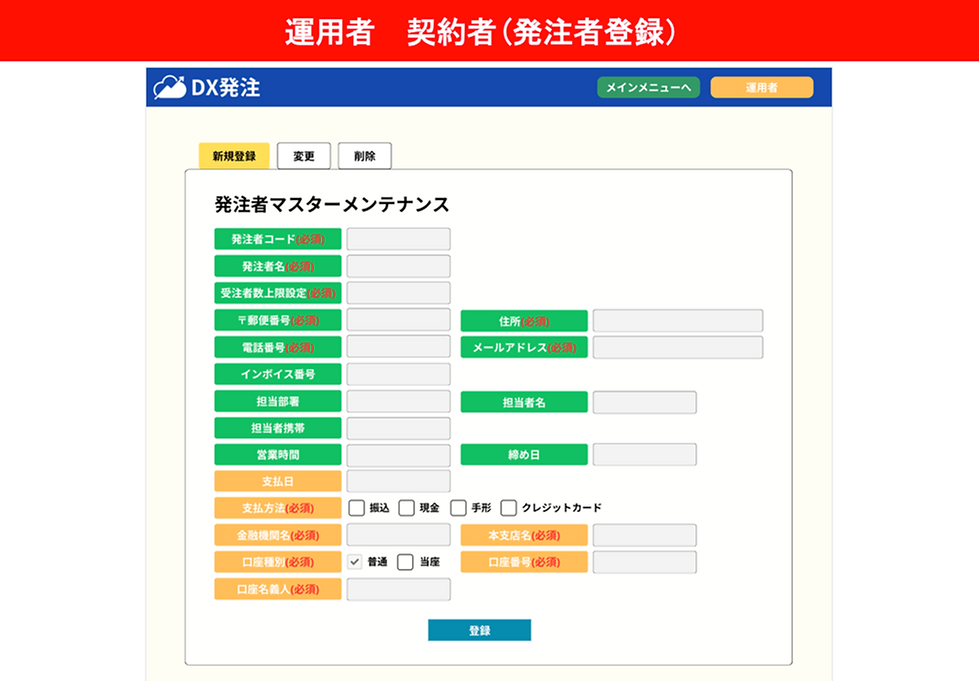This screenshot has width=979, height=681.
Task: Click the 口座種別(必須) orange label
Action: (x=278, y=562)
